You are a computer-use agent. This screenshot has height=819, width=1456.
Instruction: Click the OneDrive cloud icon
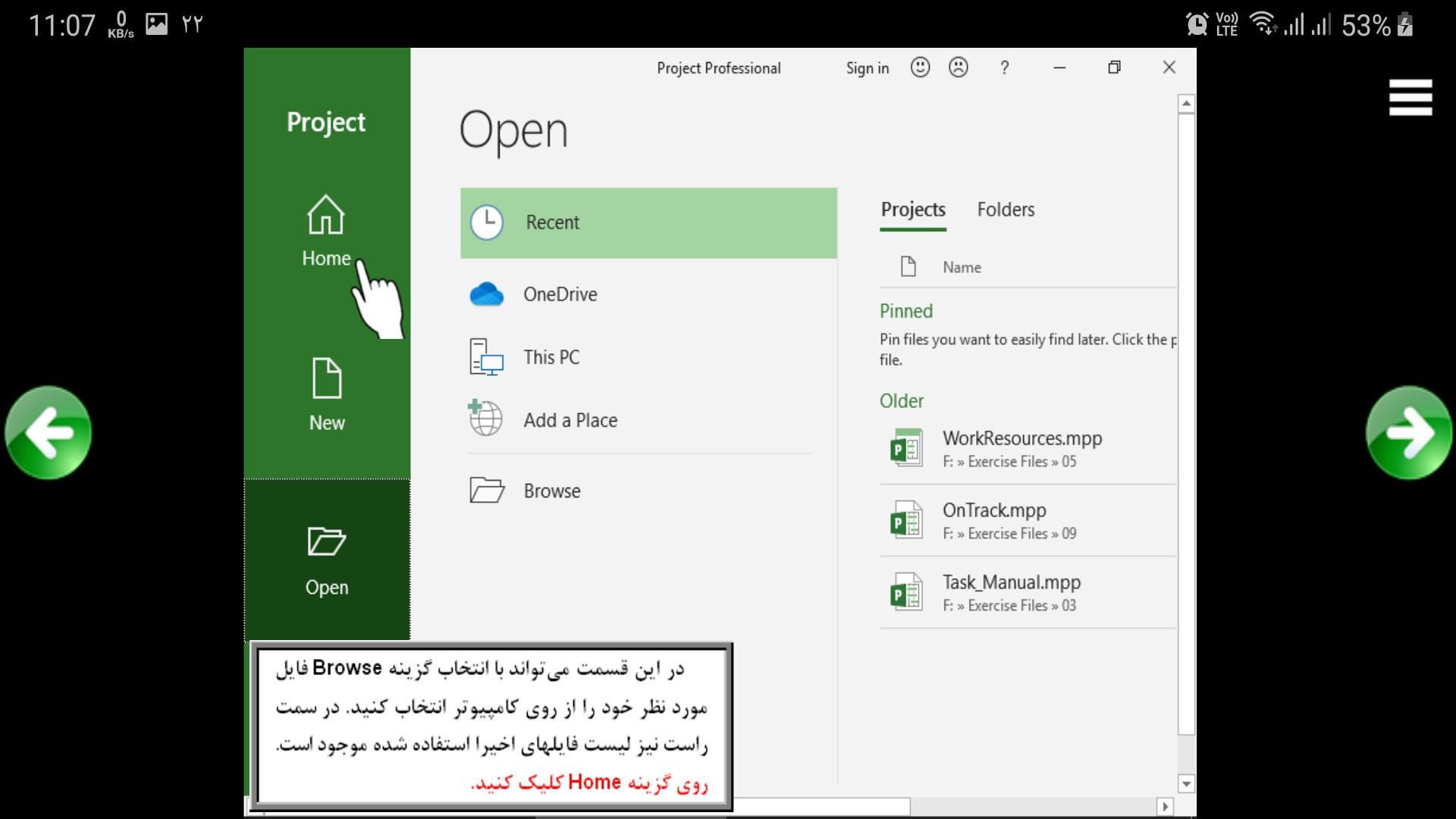(487, 294)
